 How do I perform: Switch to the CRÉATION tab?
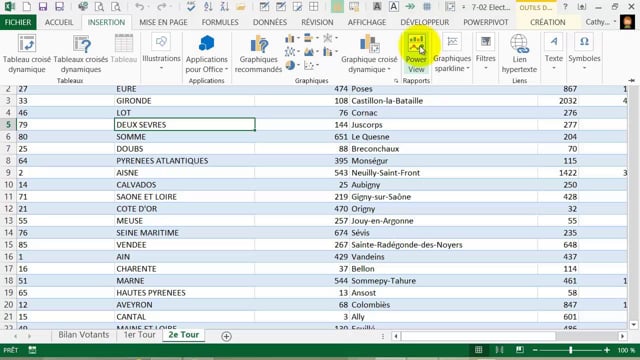[x=548, y=22]
